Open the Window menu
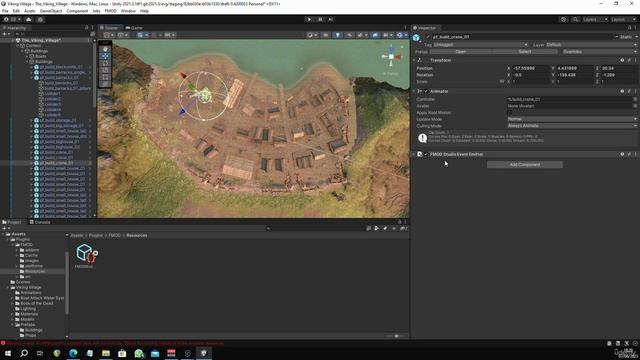The height and width of the screenshot is (360, 640). point(128,11)
